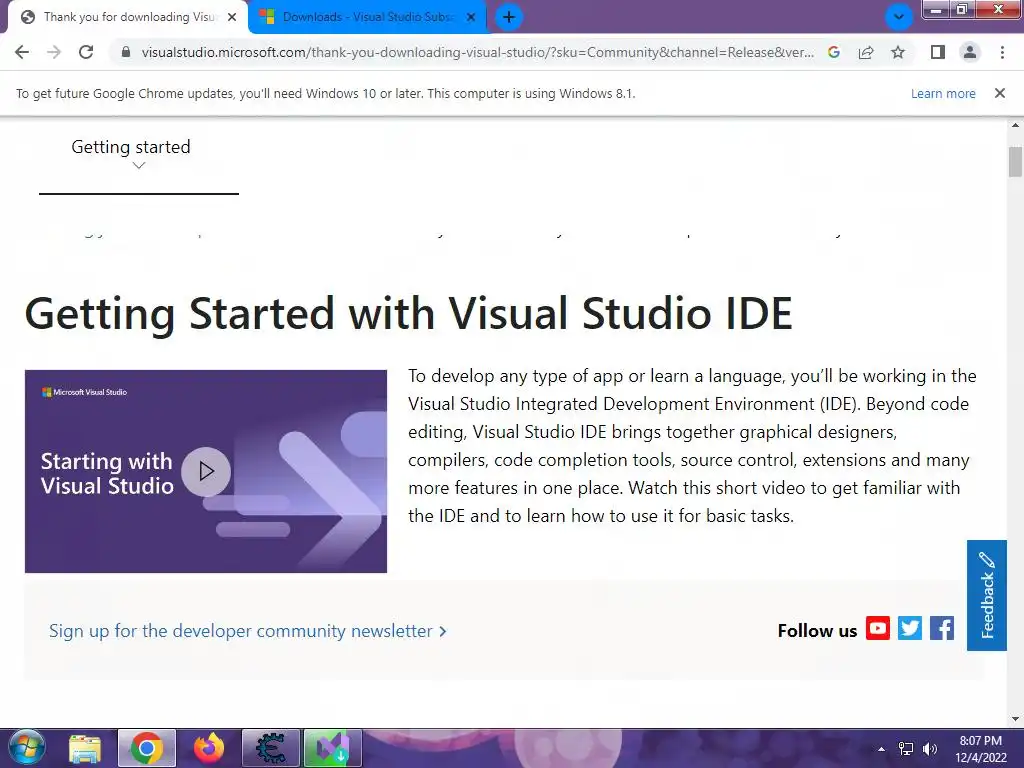Open the Cheat Engine taskbar icon

tap(270, 748)
